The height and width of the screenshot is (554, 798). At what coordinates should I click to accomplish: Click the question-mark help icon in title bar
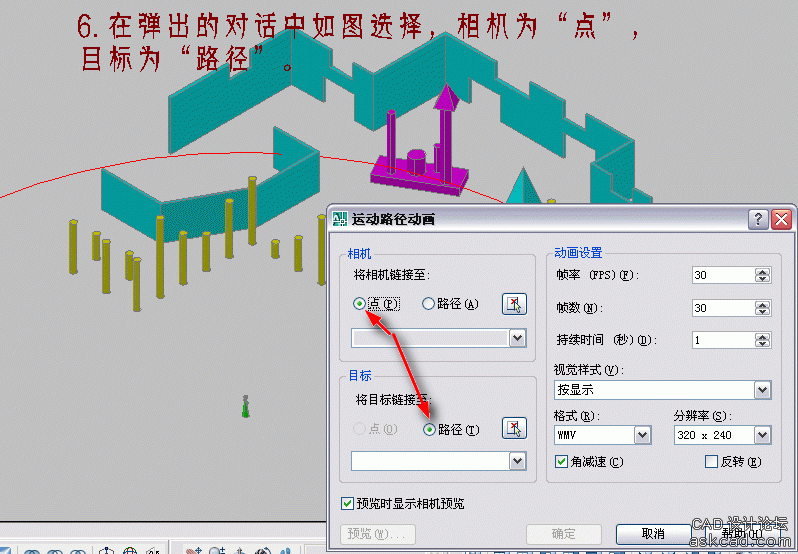coord(758,219)
